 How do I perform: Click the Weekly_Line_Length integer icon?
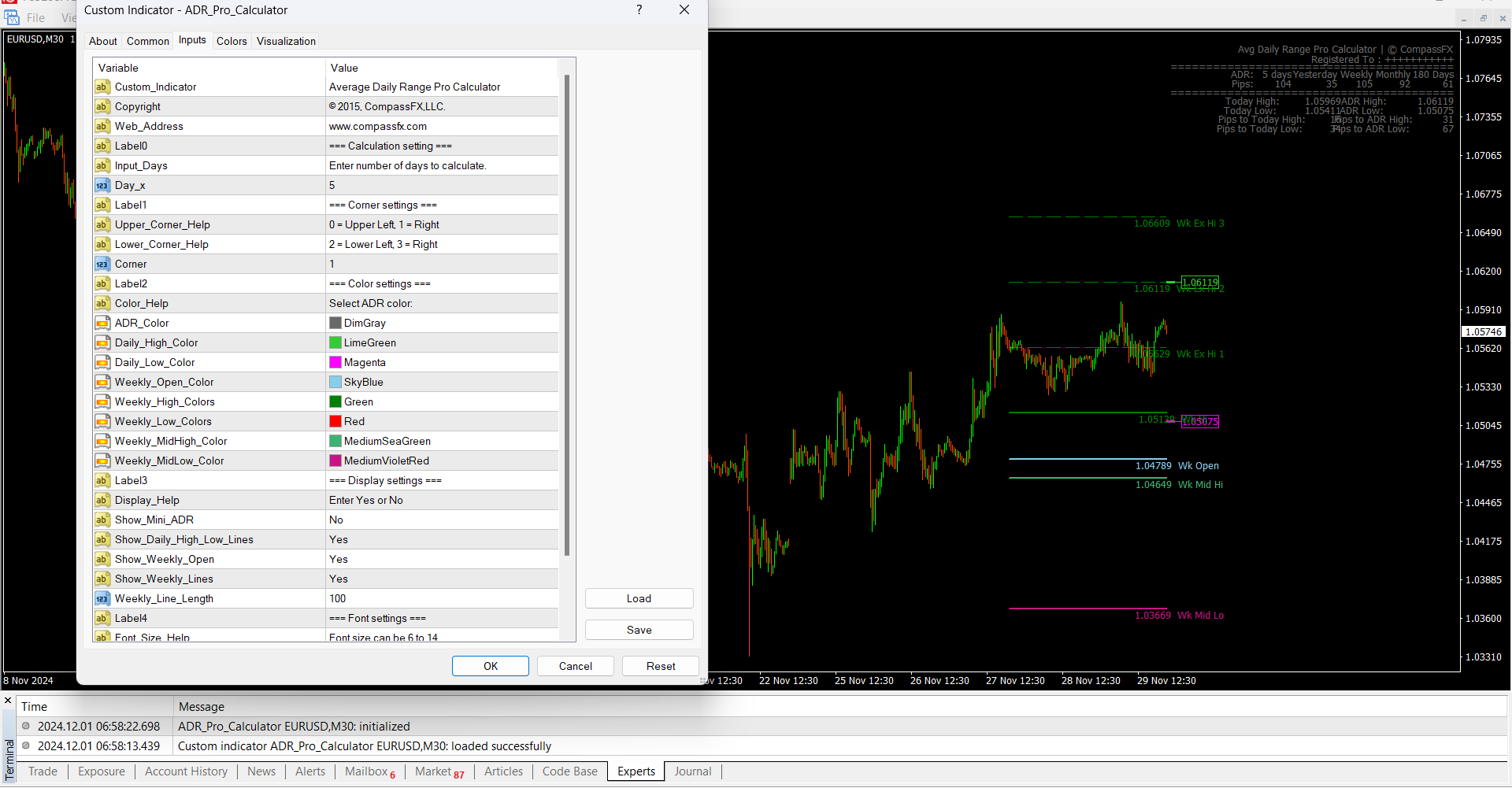point(102,599)
